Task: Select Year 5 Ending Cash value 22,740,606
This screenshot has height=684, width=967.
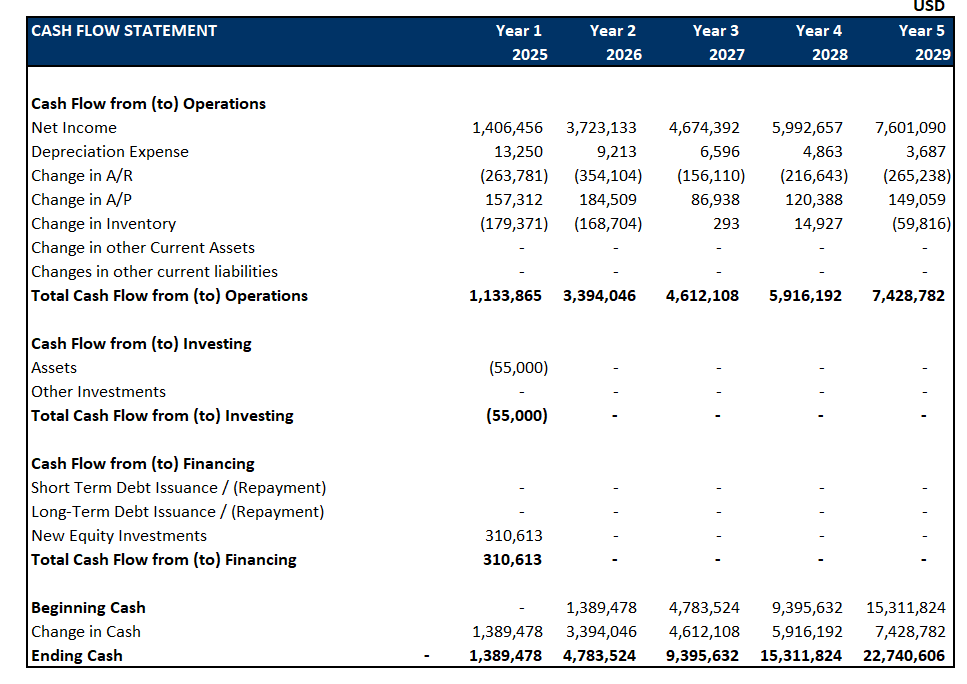Action: [x=905, y=656]
